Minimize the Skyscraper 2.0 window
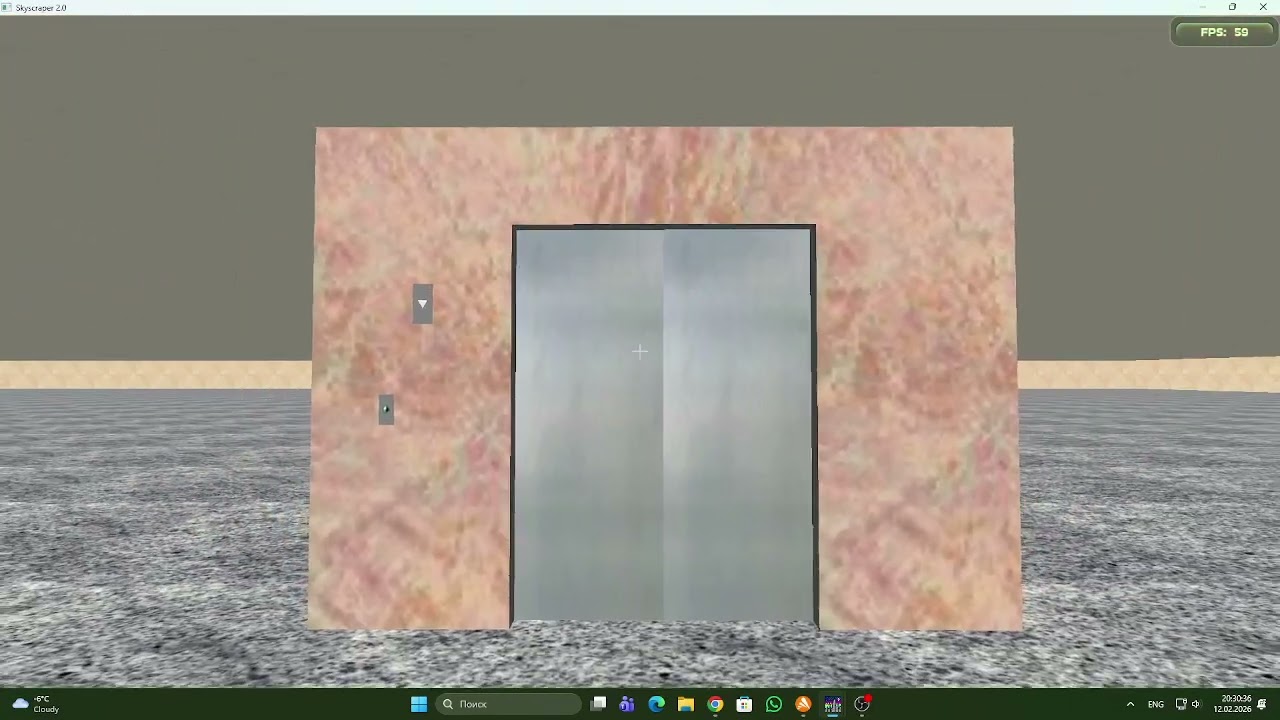This screenshot has width=1280, height=720. [1203, 7]
